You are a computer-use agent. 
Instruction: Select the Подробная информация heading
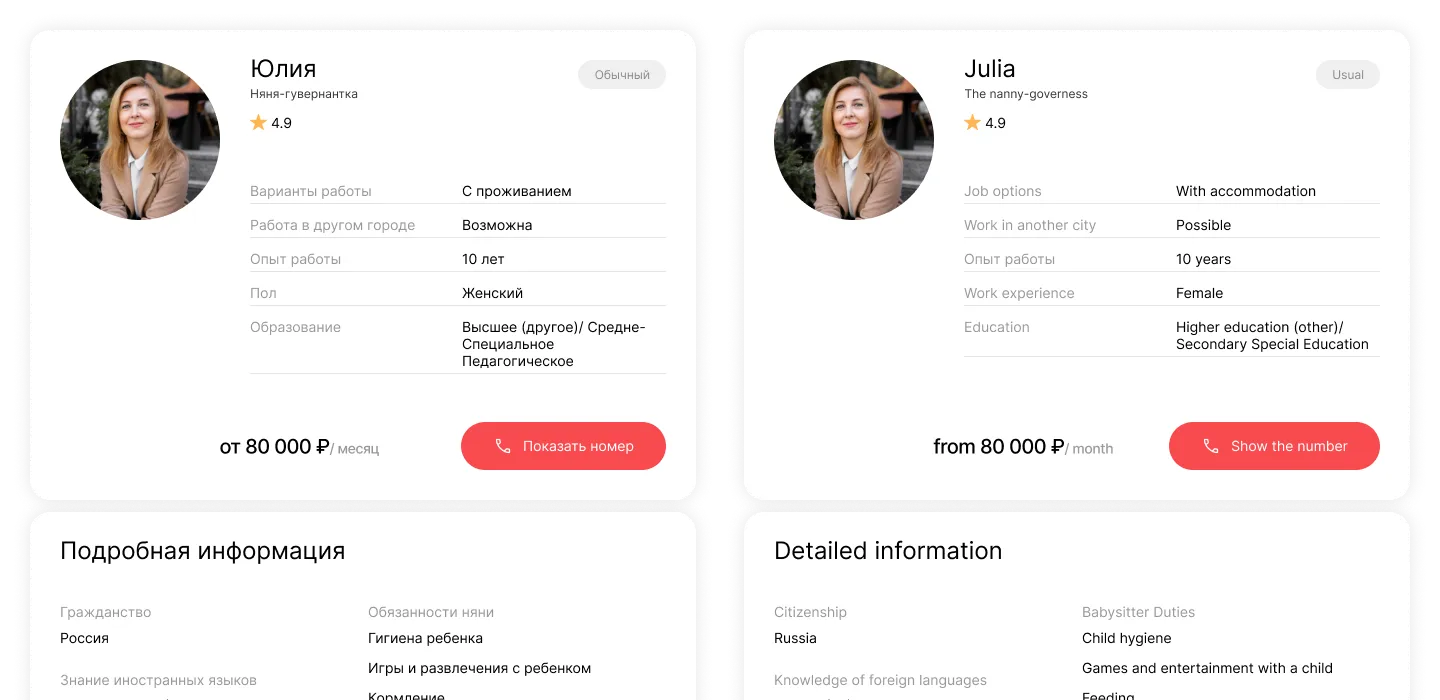[x=203, y=551]
